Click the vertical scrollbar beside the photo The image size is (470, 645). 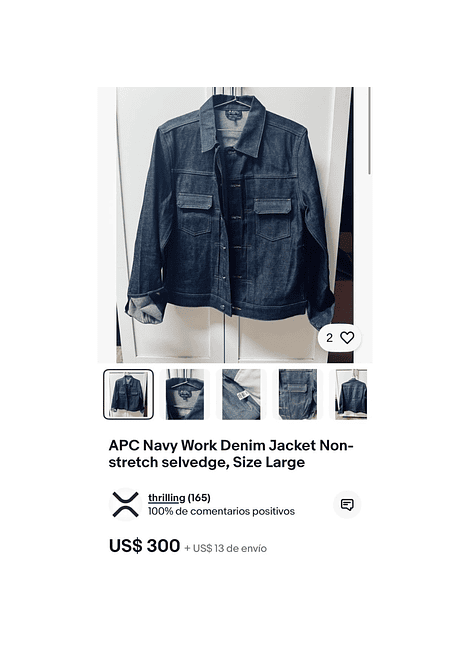(x=369, y=130)
